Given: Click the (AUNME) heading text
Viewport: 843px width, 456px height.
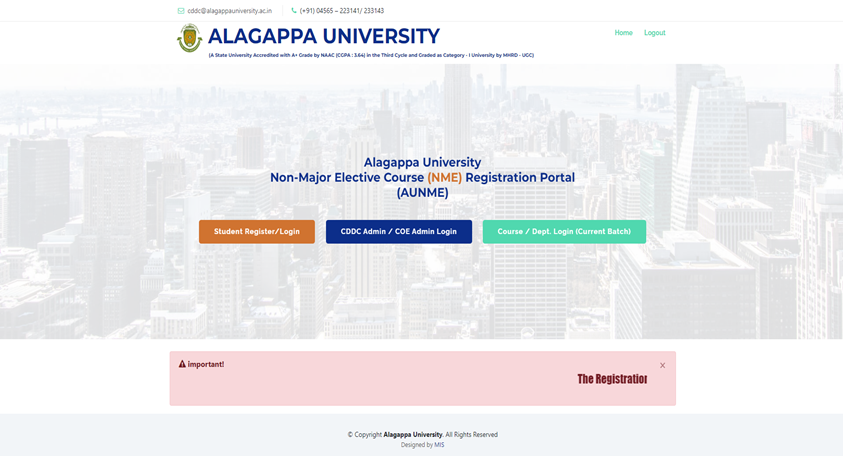Looking at the screenshot, I should [x=423, y=193].
